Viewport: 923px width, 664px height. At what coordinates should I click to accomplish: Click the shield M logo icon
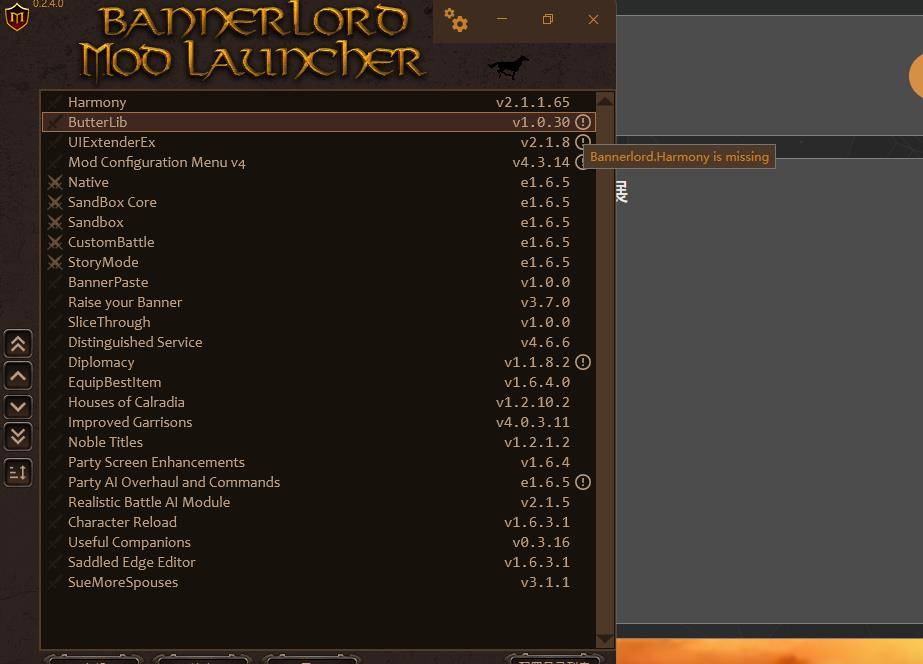16,16
